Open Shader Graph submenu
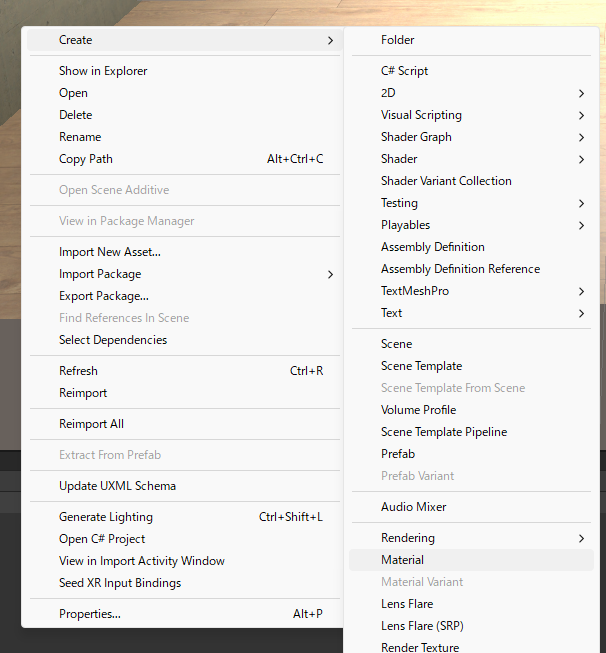Image resolution: width=606 pixels, height=653 pixels. [x=471, y=137]
